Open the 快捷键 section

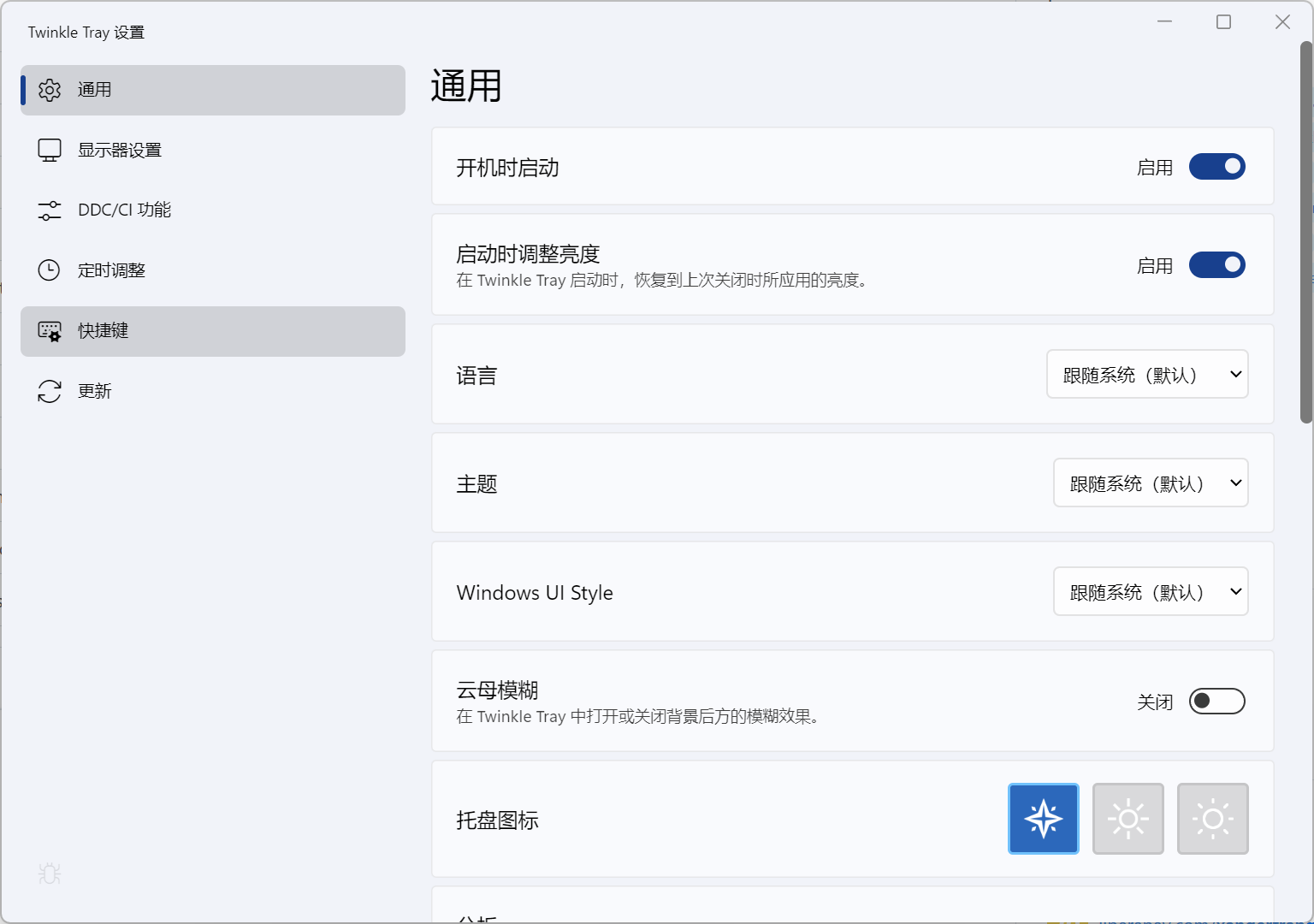(213, 331)
